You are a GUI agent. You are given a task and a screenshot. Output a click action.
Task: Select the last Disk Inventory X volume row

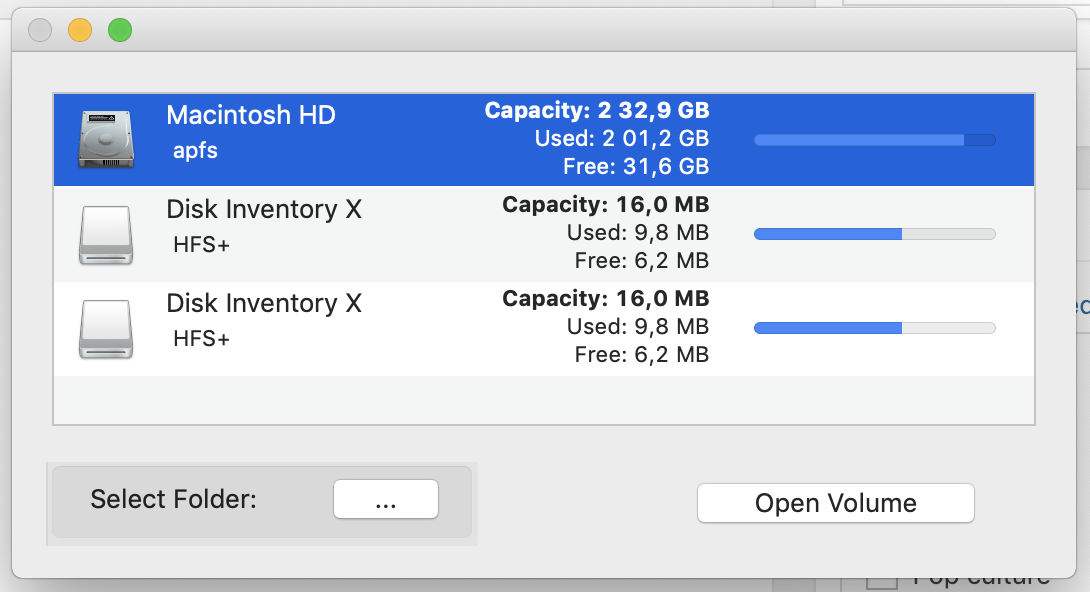point(544,328)
